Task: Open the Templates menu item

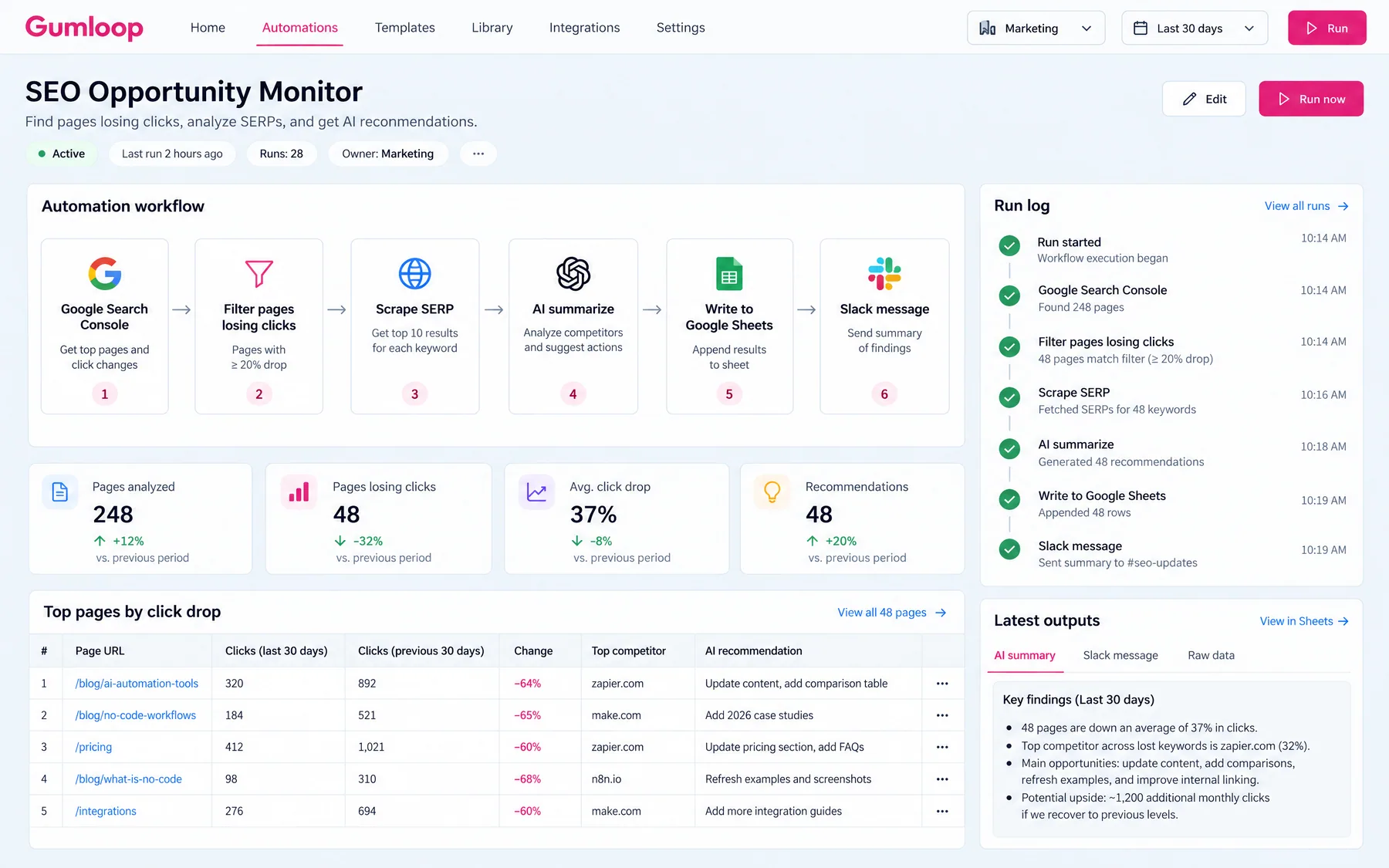Action: (405, 28)
